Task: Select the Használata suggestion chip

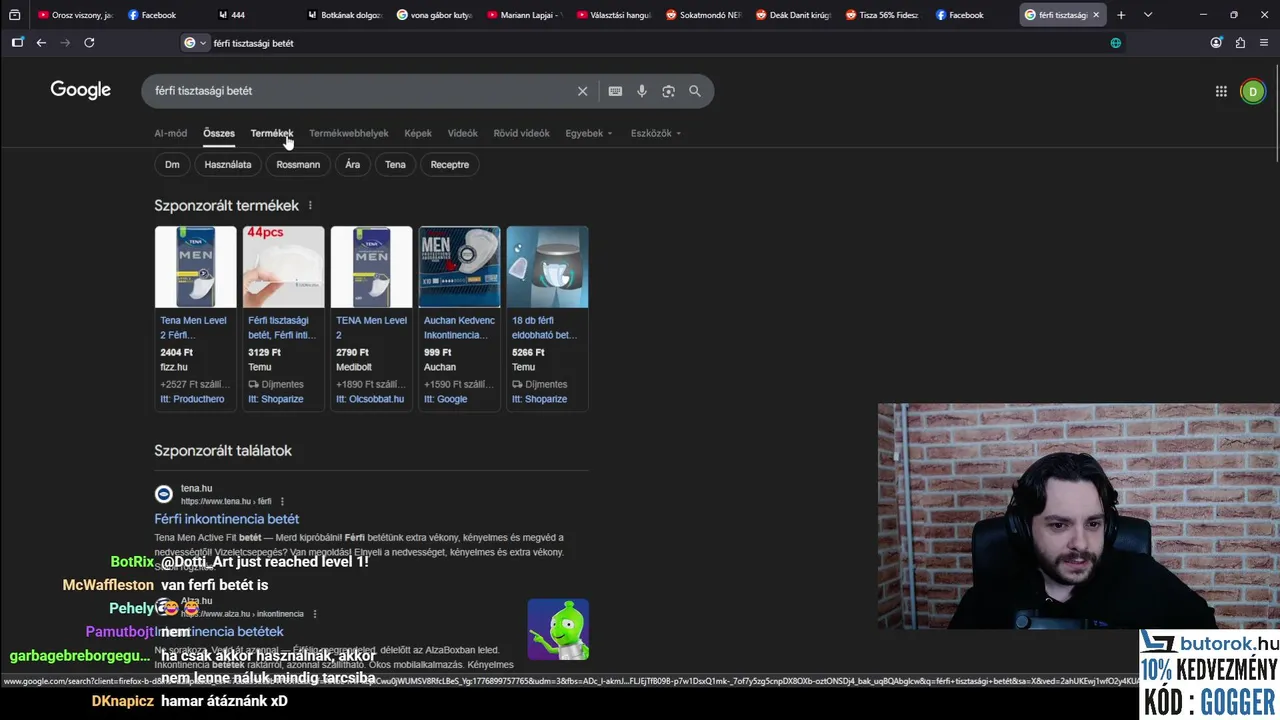Action: click(x=228, y=164)
